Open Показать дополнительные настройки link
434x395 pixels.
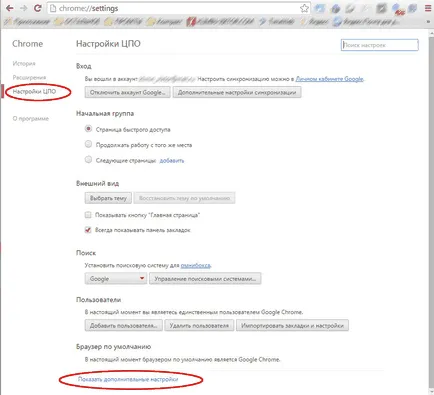tap(128, 379)
